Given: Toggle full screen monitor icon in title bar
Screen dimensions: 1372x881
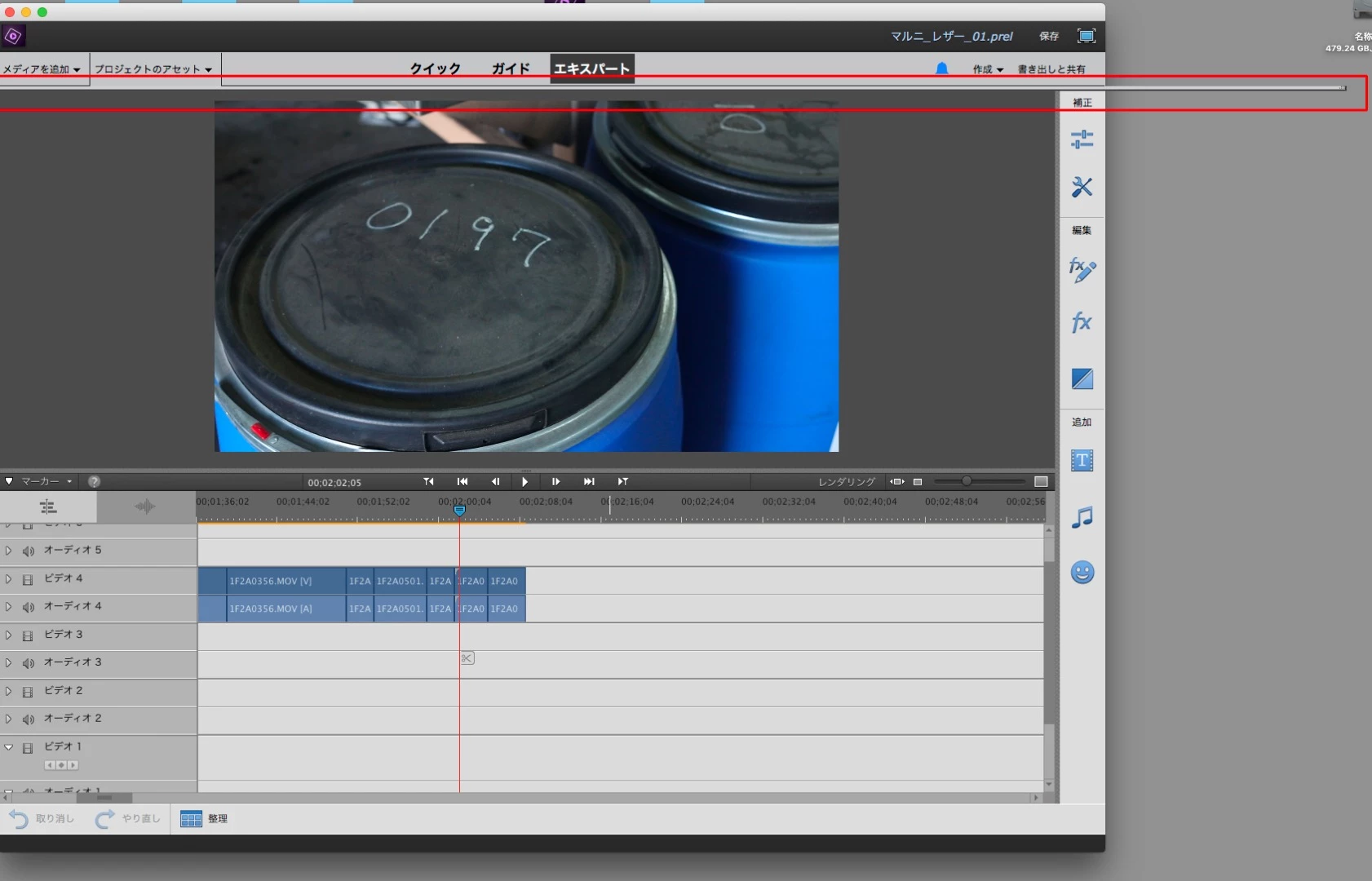Looking at the screenshot, I should pyautogui.click(x=1087, y=36).
